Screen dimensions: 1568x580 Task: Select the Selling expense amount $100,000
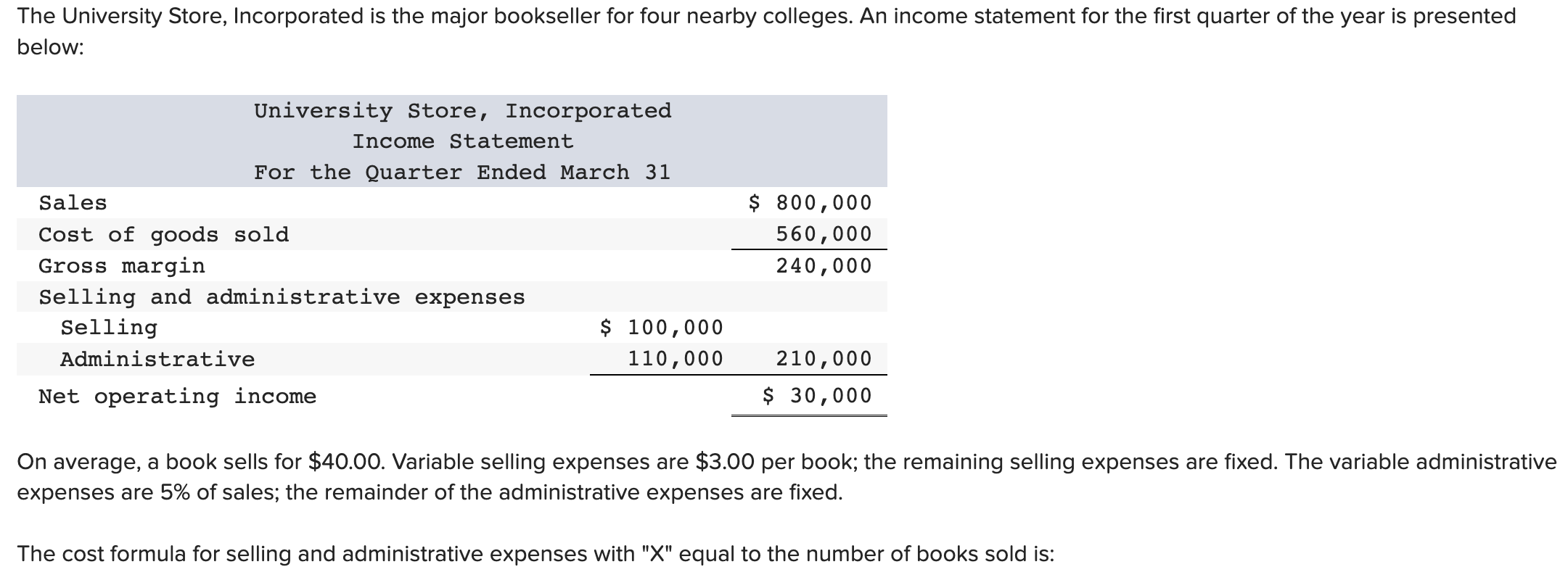coord(662,328)
